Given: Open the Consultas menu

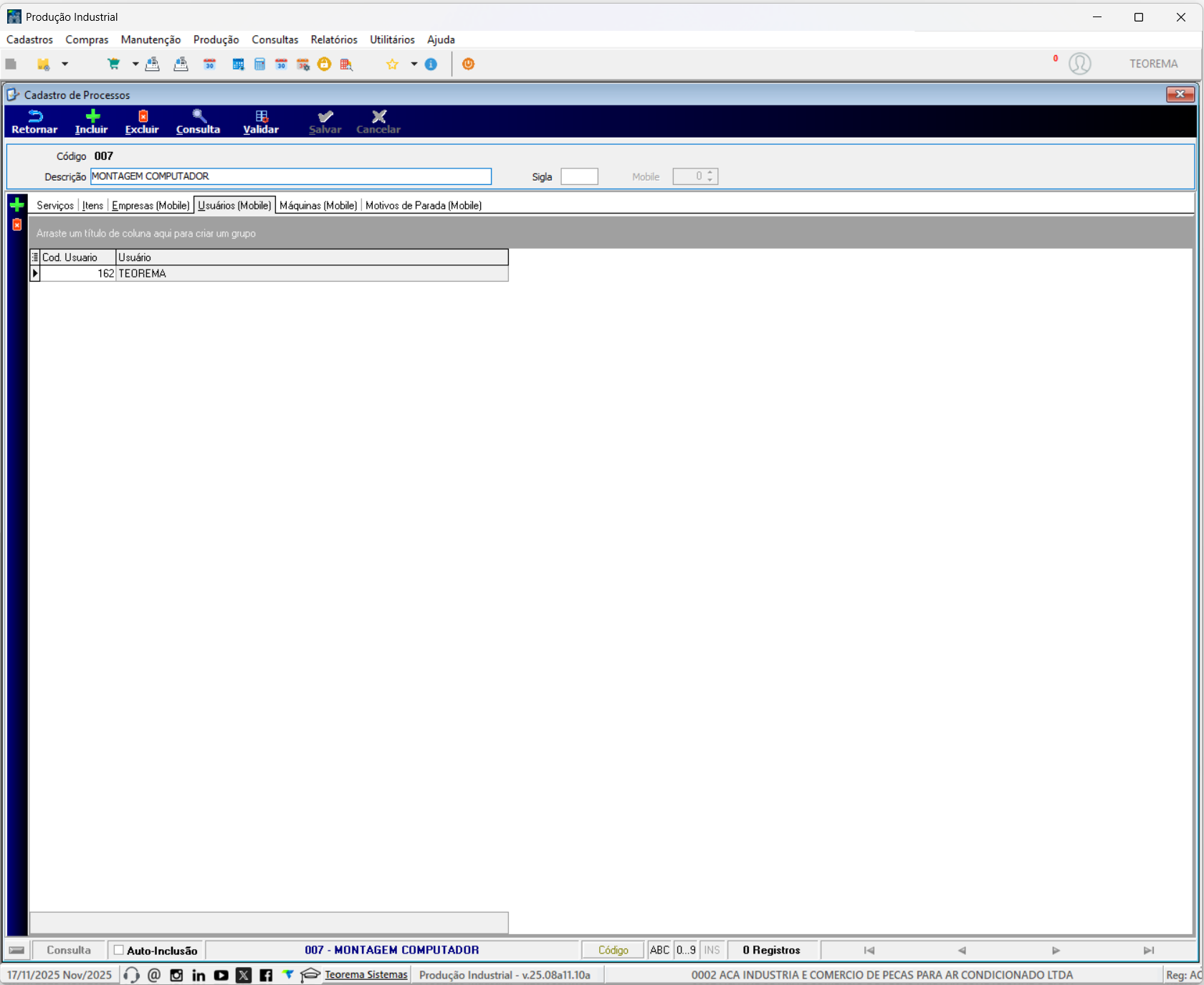Looking at the screenshot, I should coord(274,39).
